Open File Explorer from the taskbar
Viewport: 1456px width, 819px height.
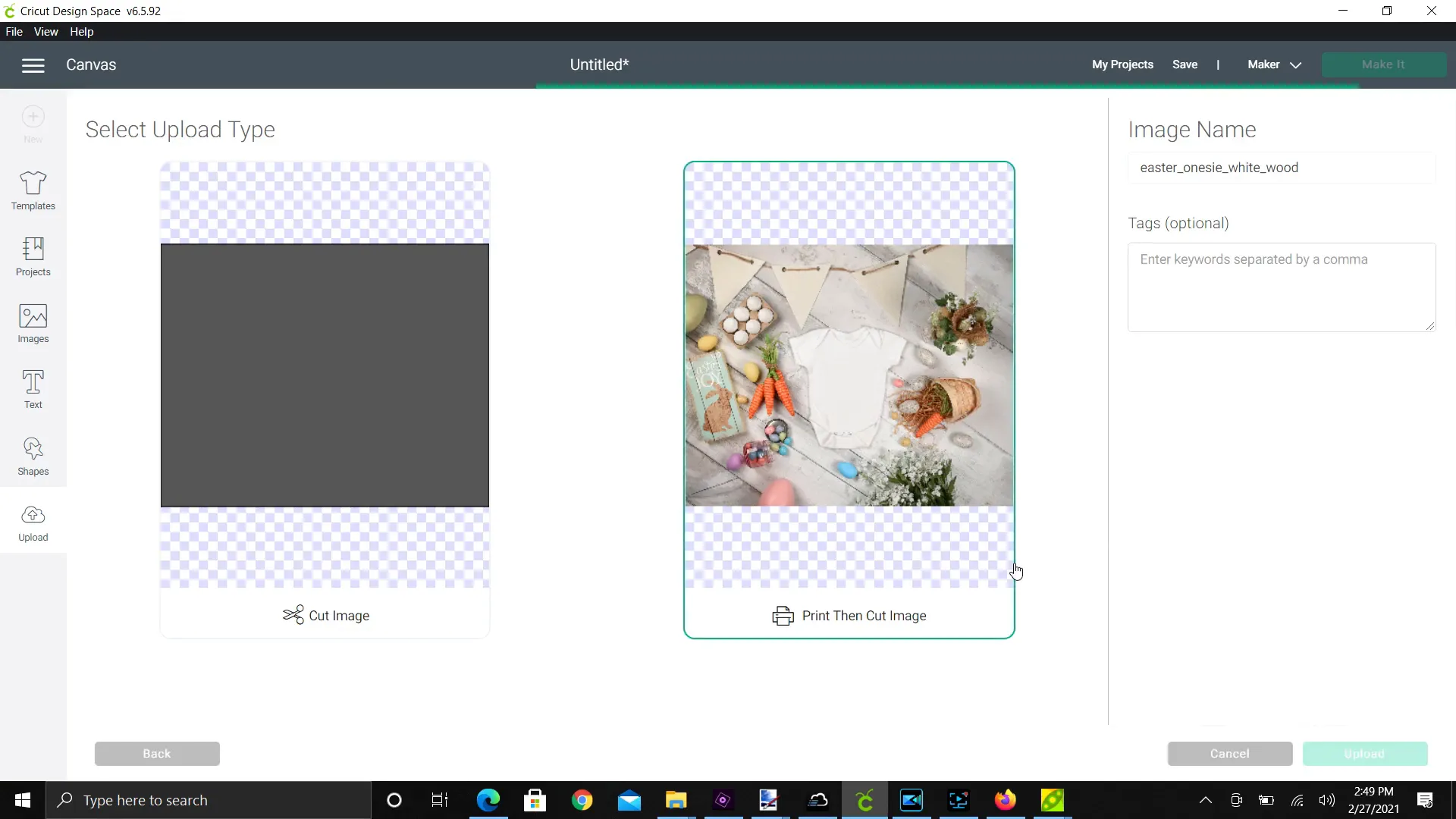(x=676, y=800)
